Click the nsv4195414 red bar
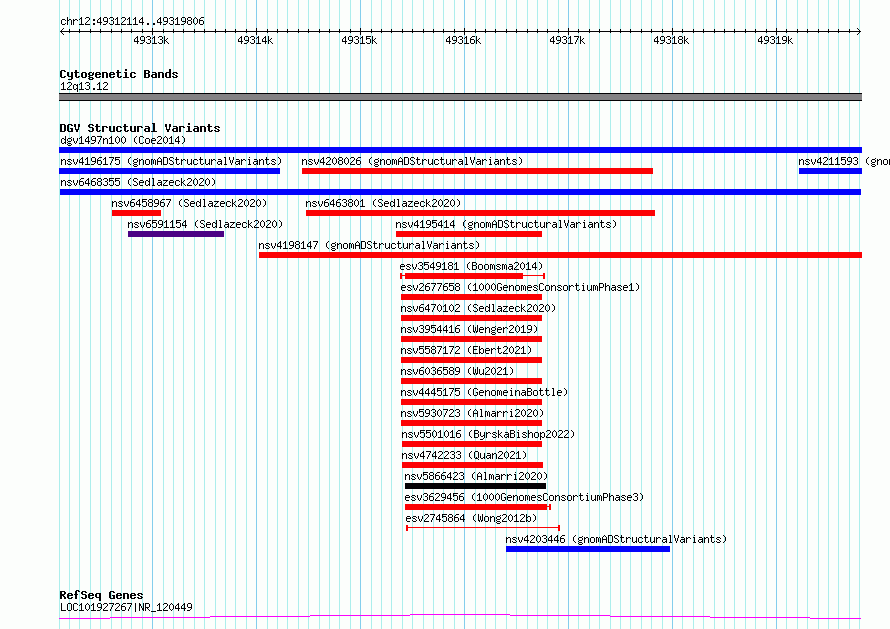Screen dimensions: 890x629 (469, 234)
